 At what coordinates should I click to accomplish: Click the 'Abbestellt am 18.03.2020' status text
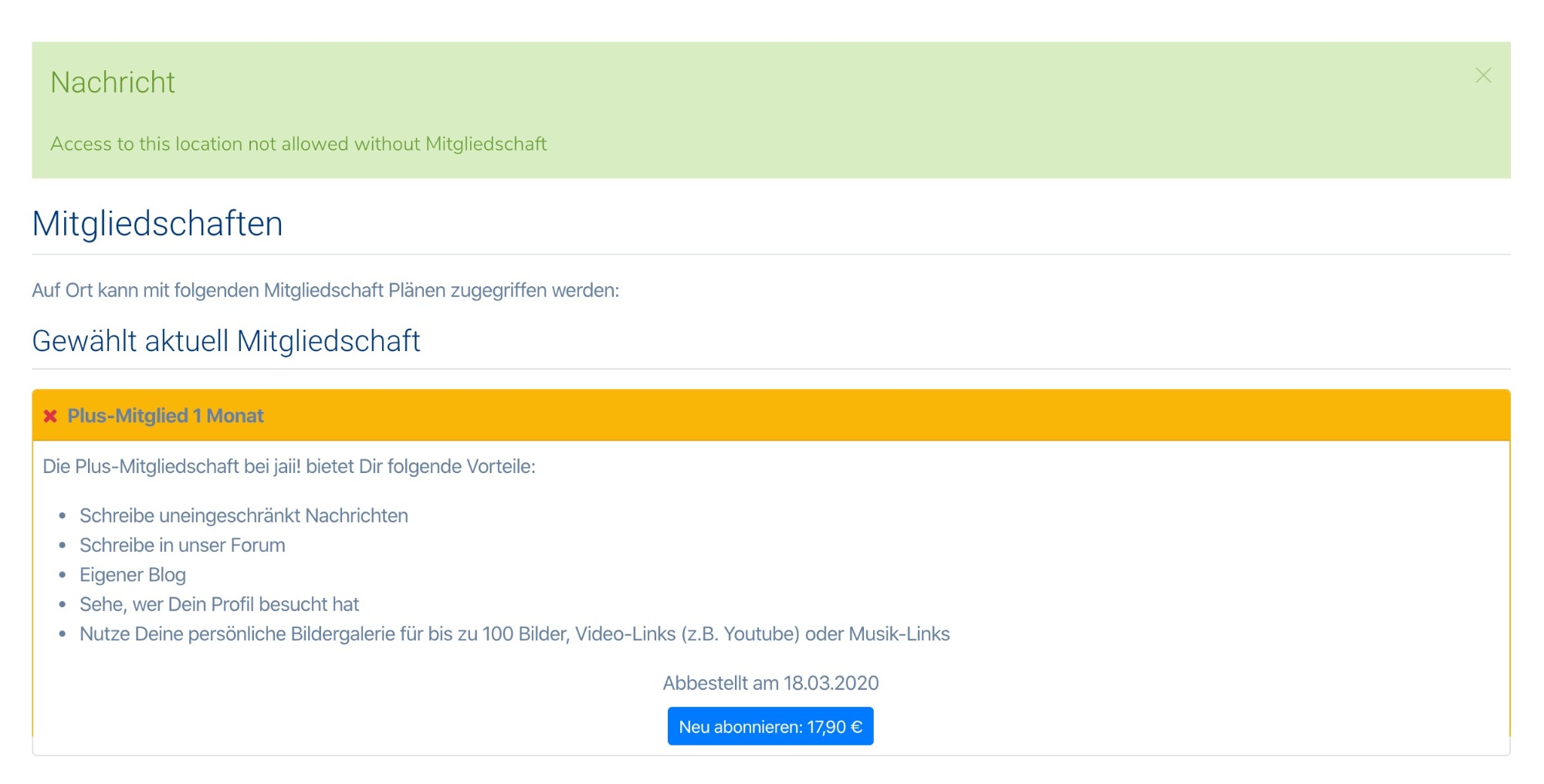pos(770,683)
